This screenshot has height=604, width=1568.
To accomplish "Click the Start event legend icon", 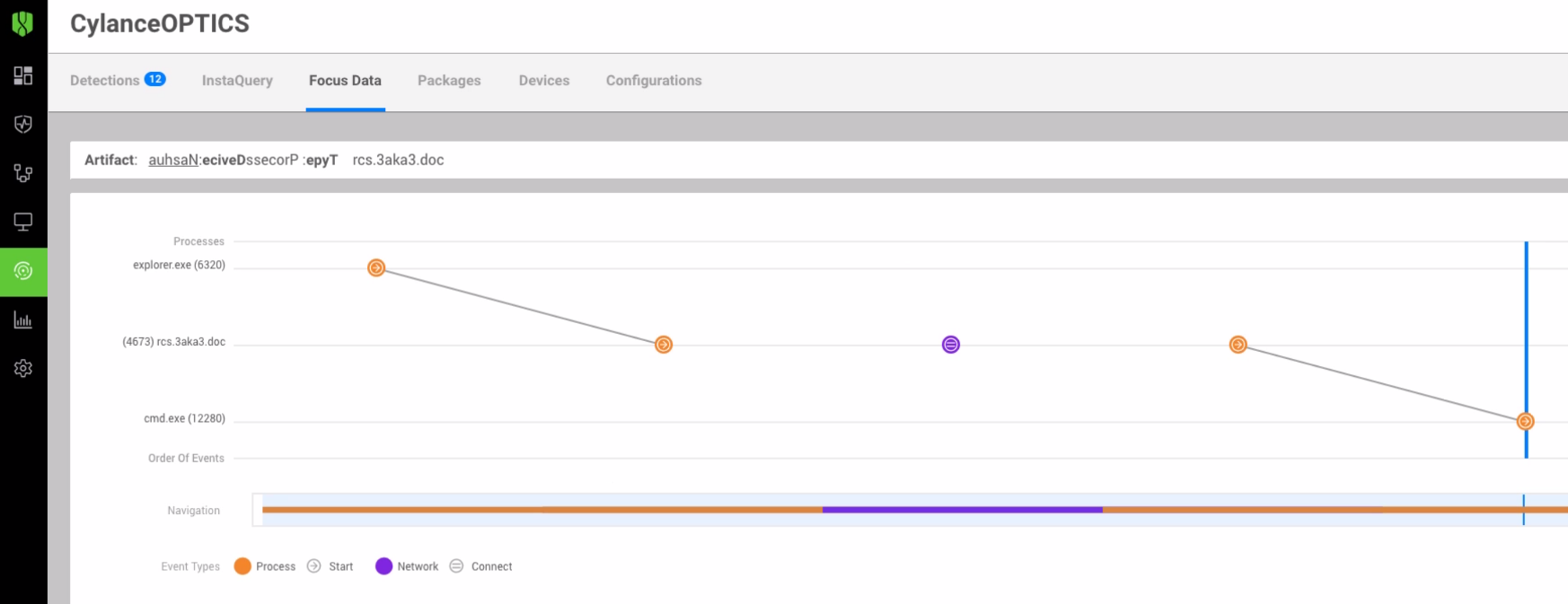I will pyautogui.click(x=313, y=566).
